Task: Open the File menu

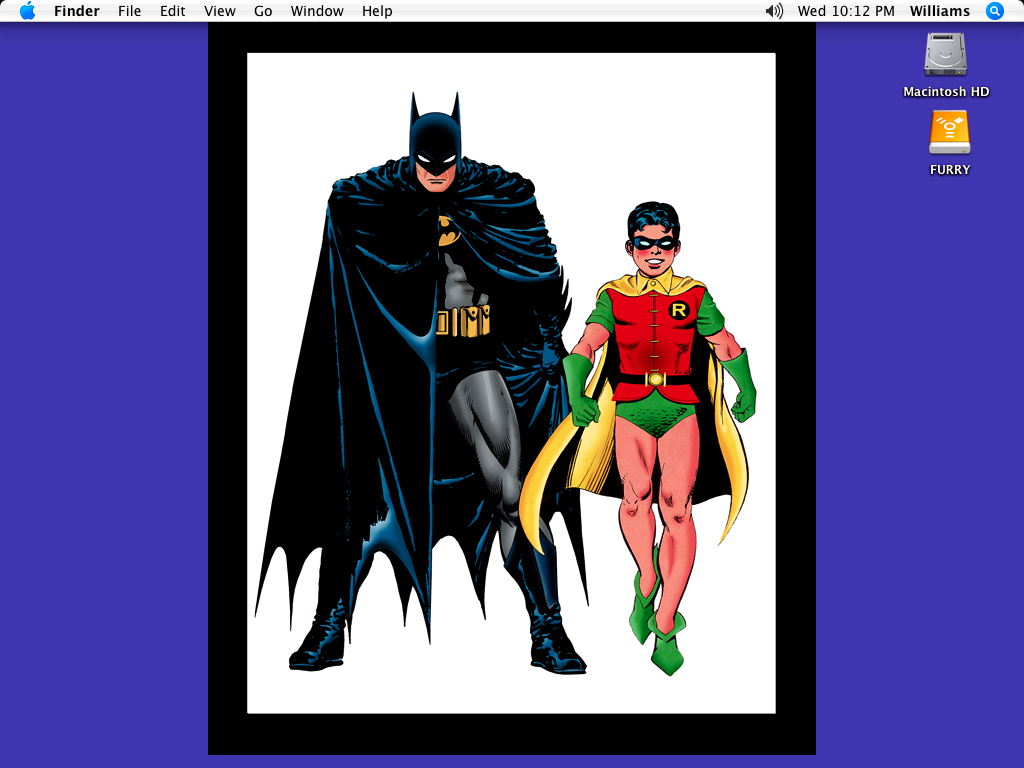Action: [x=129, y=11]
